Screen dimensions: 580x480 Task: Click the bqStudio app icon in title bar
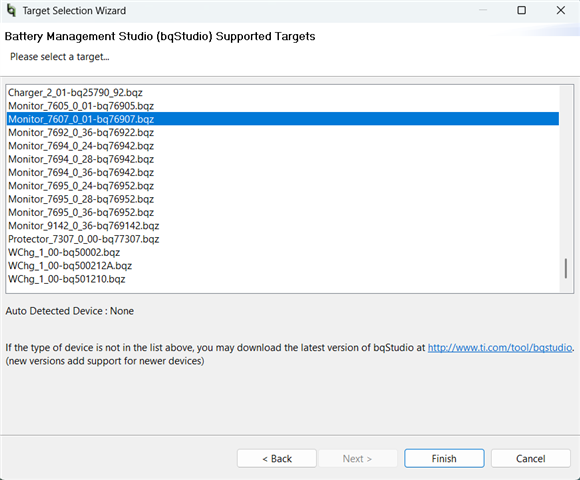coord(11,11)
